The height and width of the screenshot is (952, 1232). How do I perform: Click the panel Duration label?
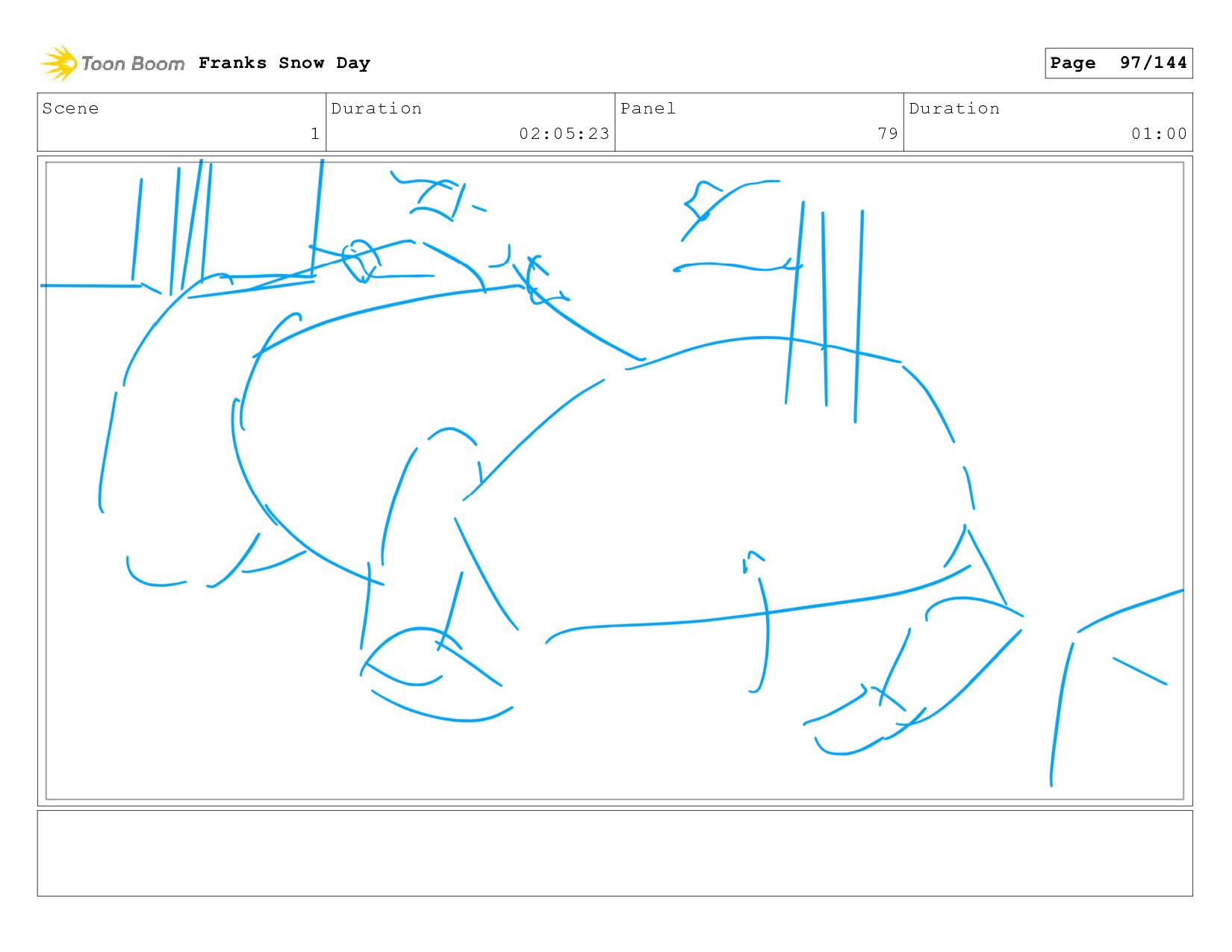click(x=954, y=108)
